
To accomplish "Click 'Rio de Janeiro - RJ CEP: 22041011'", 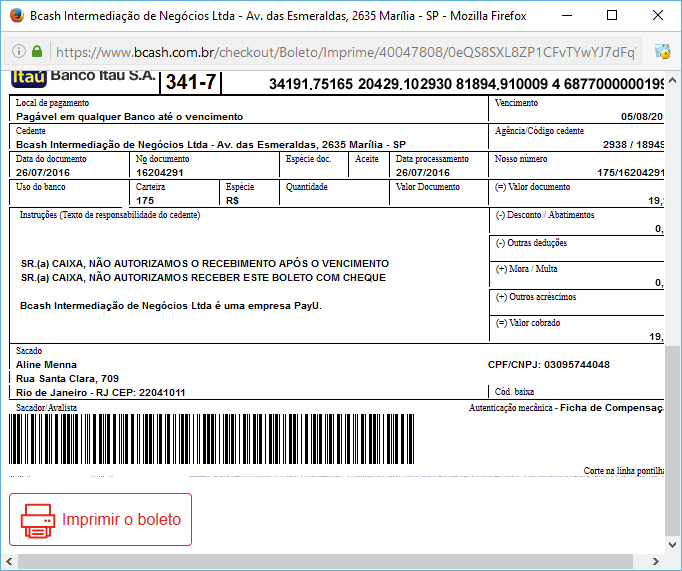I will click(100, 393).
